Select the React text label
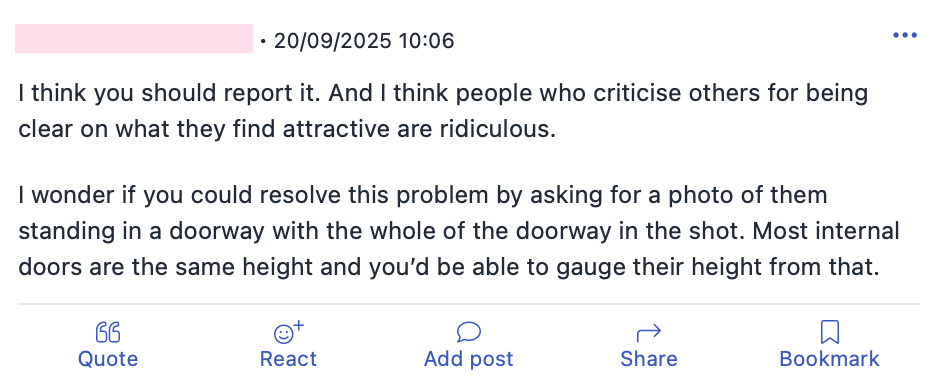This screenshot has width=940, height=386. point(288,359)
